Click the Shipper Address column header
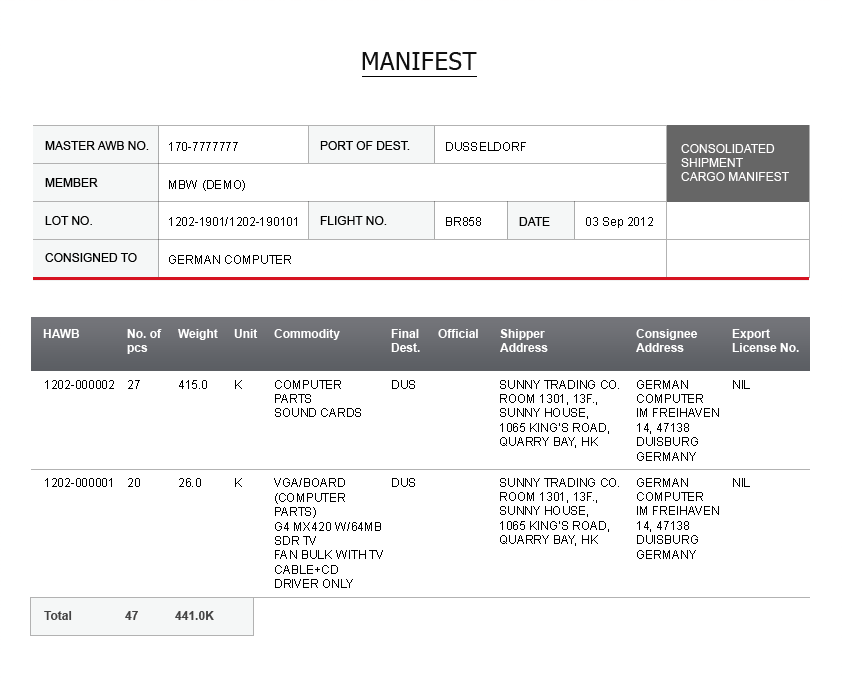Image resolution: width=842 pixels, height=683 pixels. coord(524,341)
